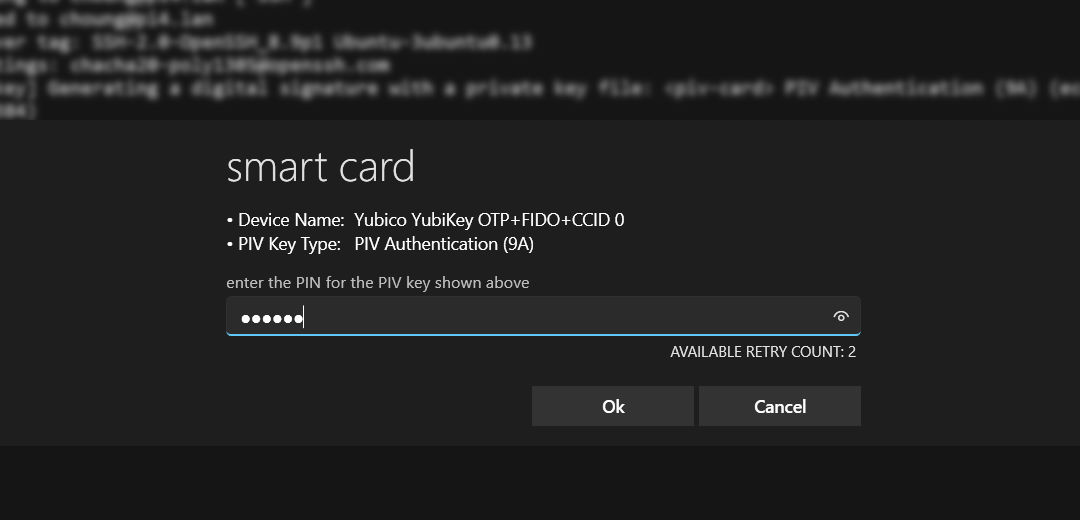Viewport: 1080px width, 520px height.
Task: Reveal the PIN with the eye icon
Action: [841, 317]
